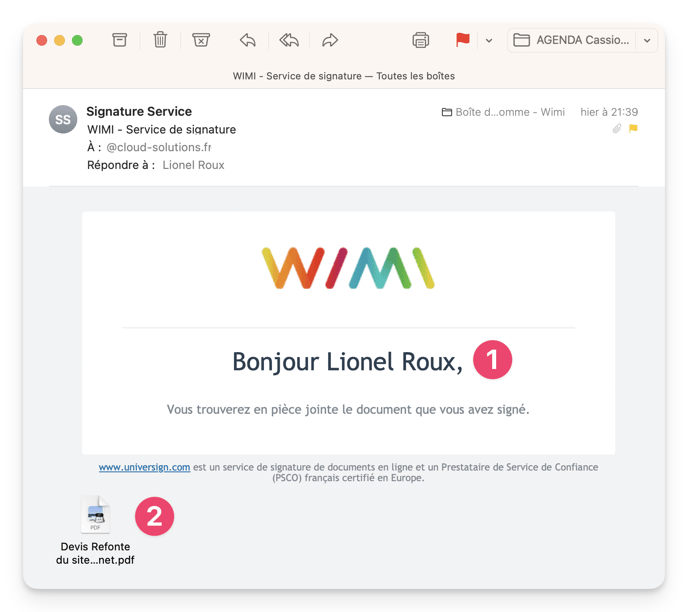This screenshot has width=688, height=612.
Task: Delete the email using the trash icon
Action: click(160, 40)
